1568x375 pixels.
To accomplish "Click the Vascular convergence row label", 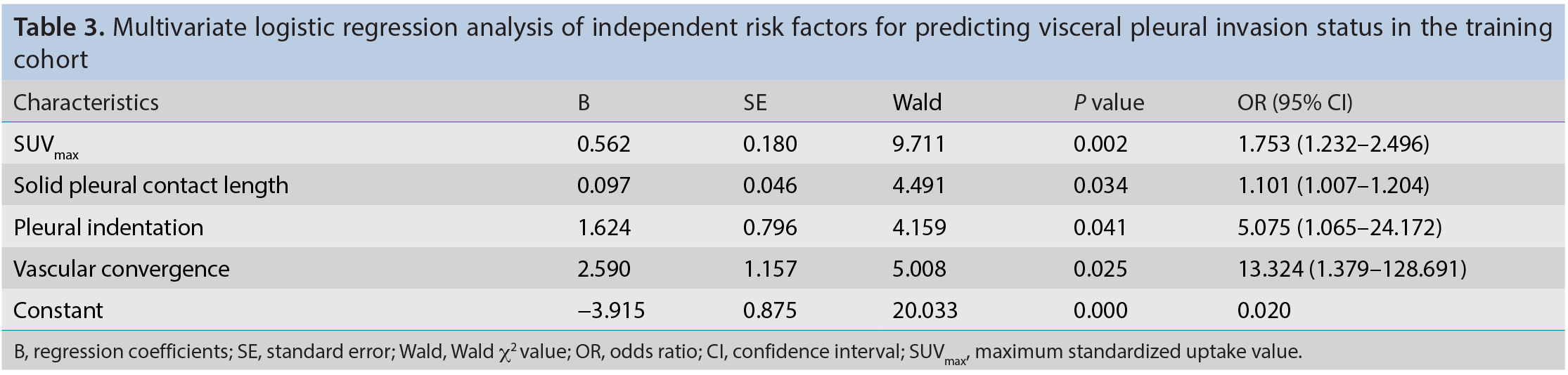I will tap(121, 268).
